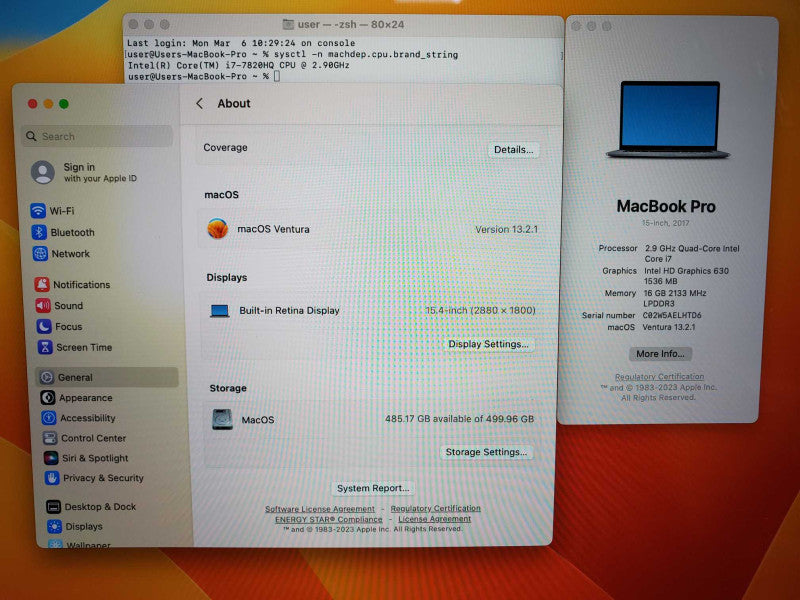Focus the Search field in Settings

point(97,136)
